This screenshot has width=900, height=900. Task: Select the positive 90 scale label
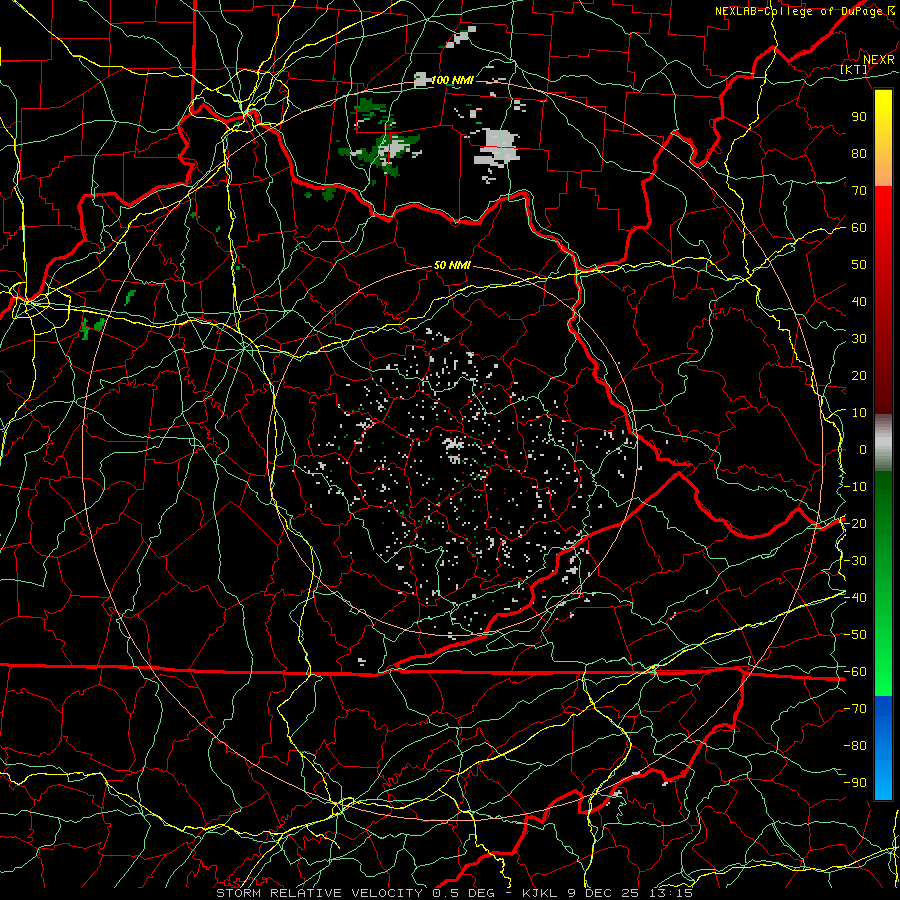tap(859, 117)
